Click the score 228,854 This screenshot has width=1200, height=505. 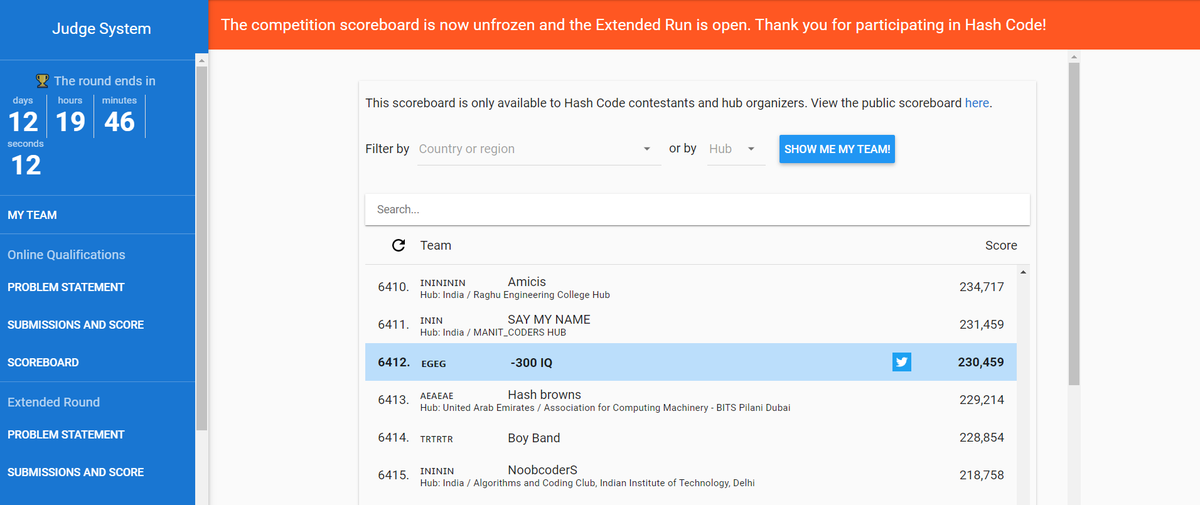point(981,438)
